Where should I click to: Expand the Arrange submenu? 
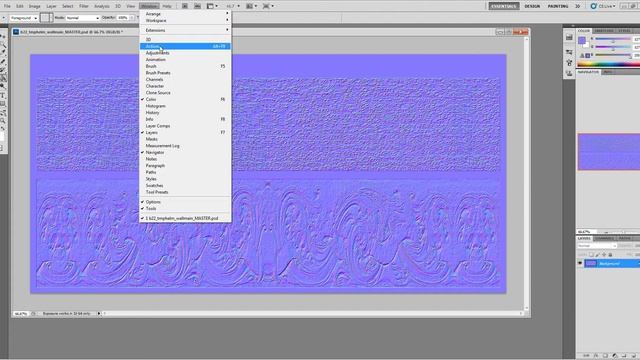(185, 14)
